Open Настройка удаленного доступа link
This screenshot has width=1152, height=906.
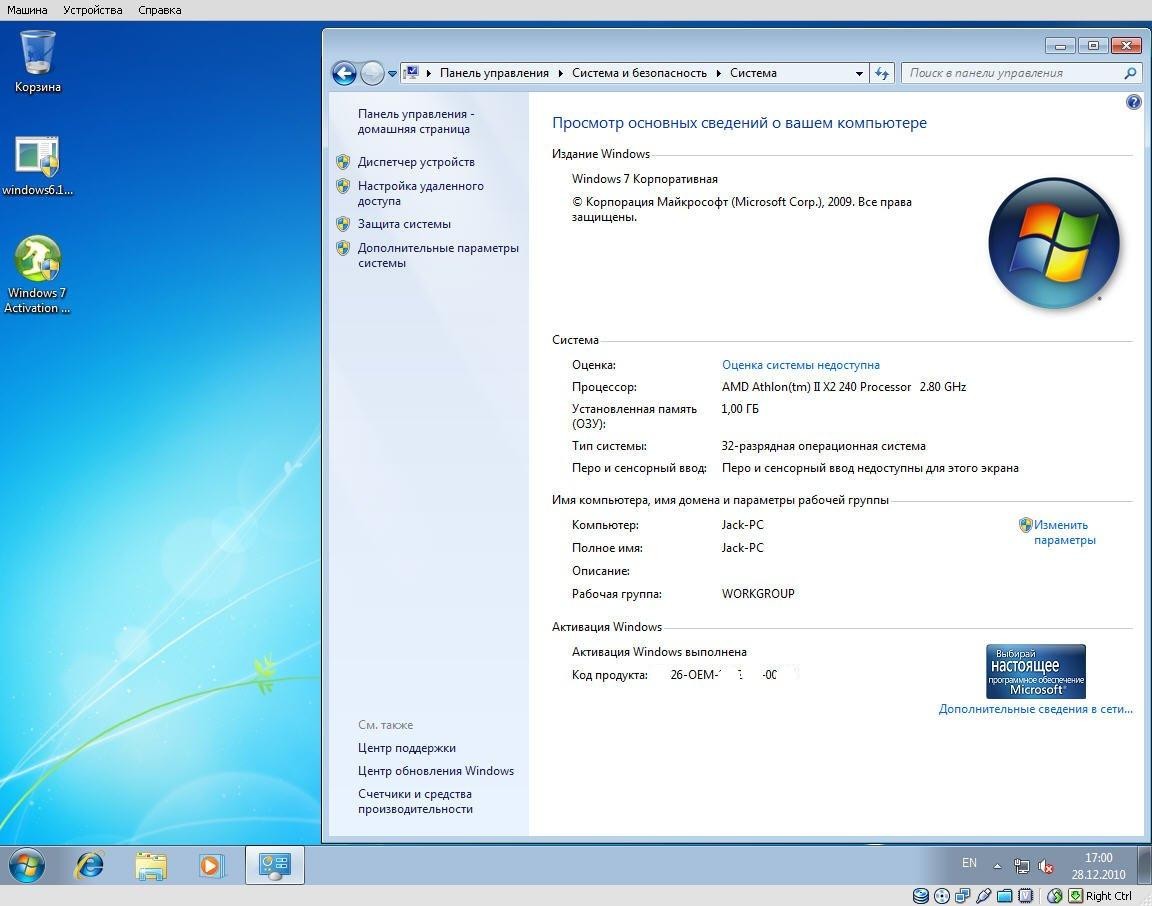420,193
